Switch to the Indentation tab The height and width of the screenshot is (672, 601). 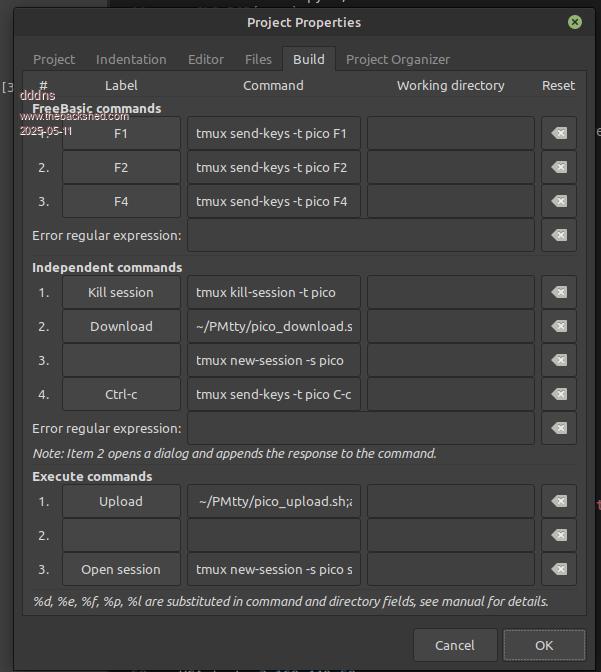tap(131, 59)
